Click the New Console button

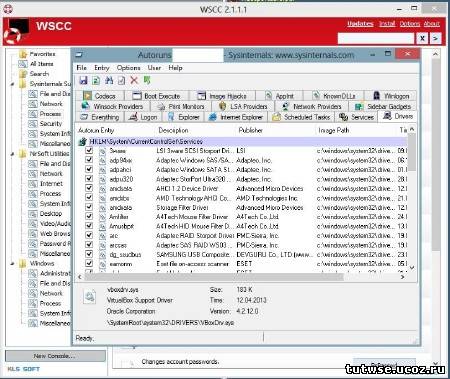55,356
